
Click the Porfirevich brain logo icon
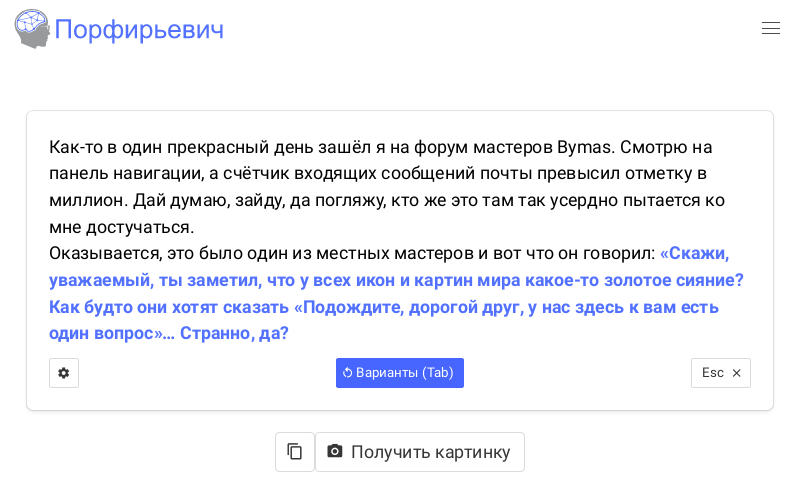coord(32,29)
